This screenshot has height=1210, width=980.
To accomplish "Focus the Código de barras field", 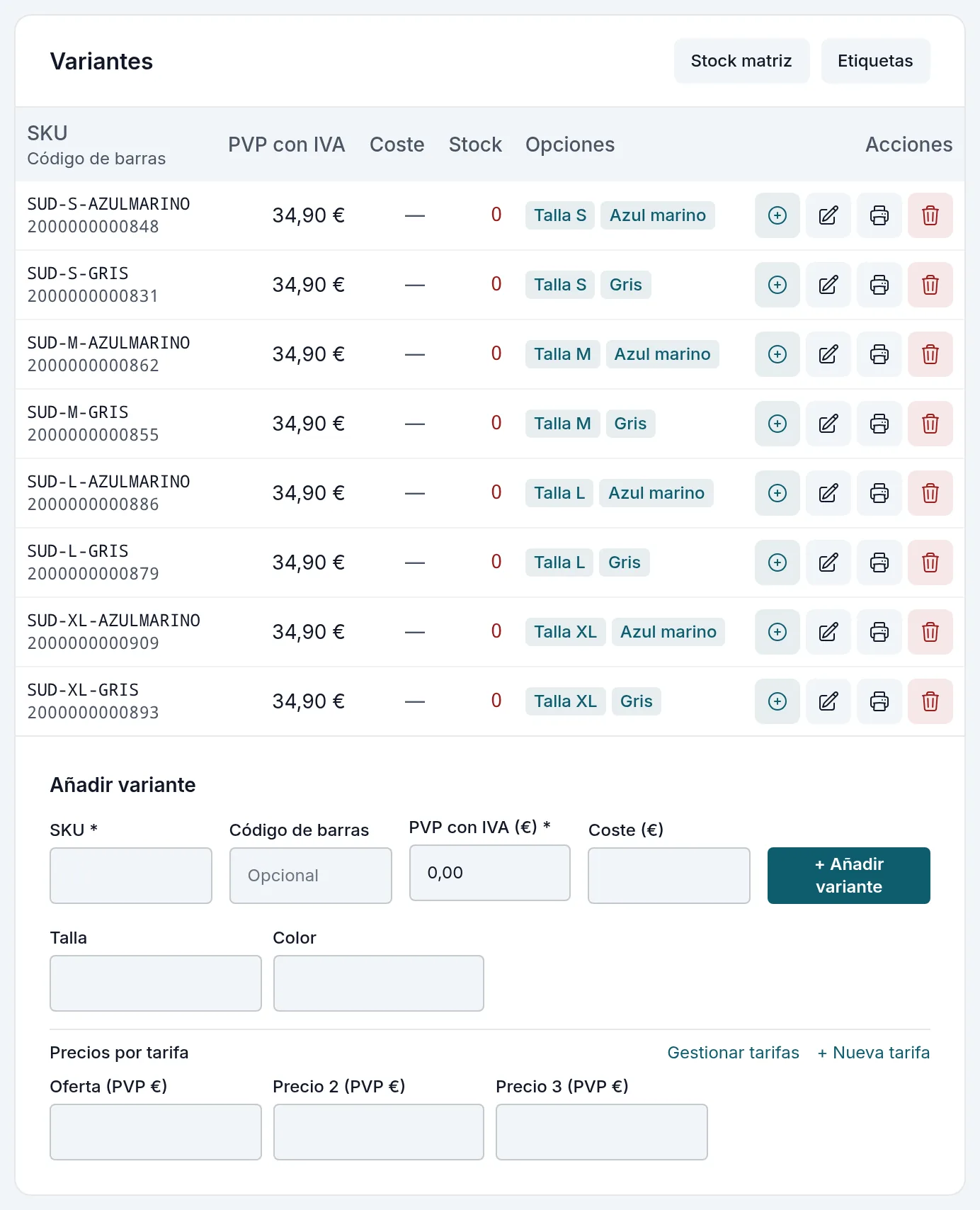I will coord(311,876).
